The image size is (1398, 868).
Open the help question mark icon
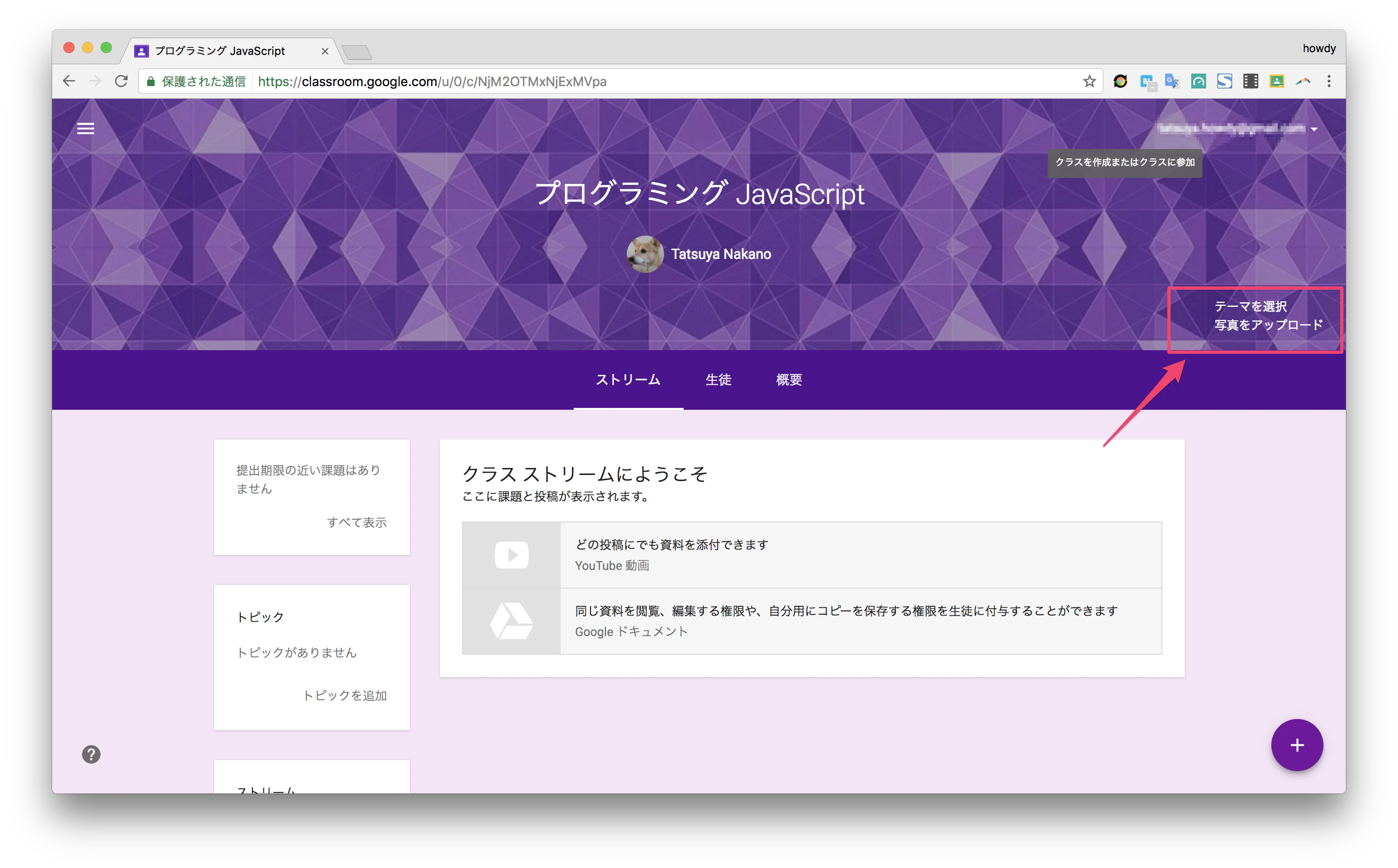91,754
